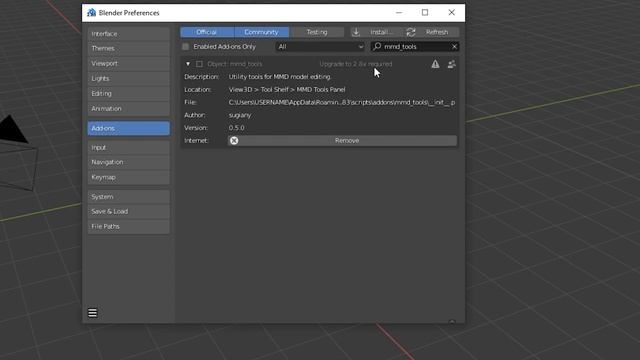
Task: Maximize the Blender Preferences window
Action: (x=425, y=13)
